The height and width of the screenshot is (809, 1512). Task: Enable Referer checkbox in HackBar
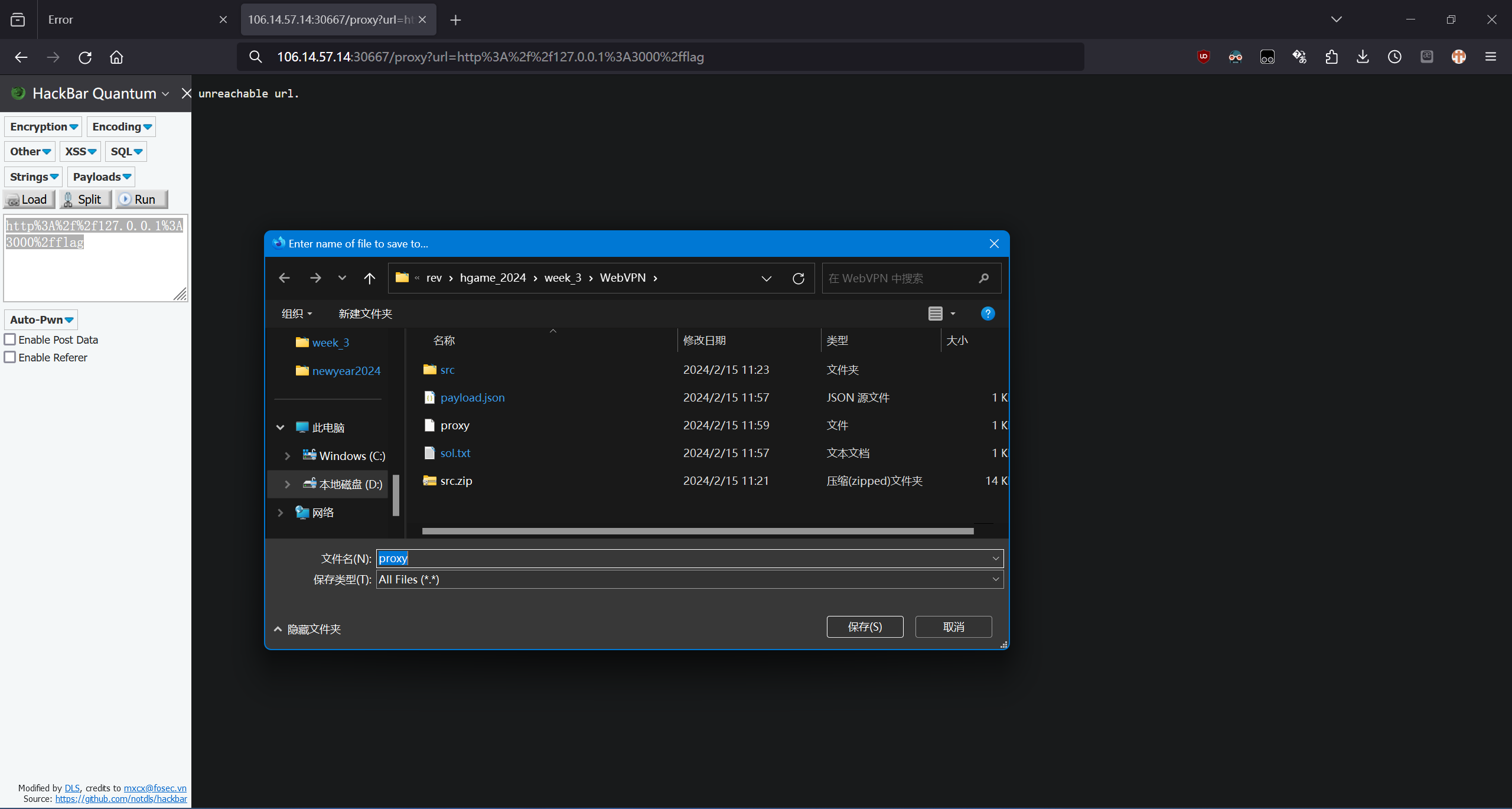point(10,357)
